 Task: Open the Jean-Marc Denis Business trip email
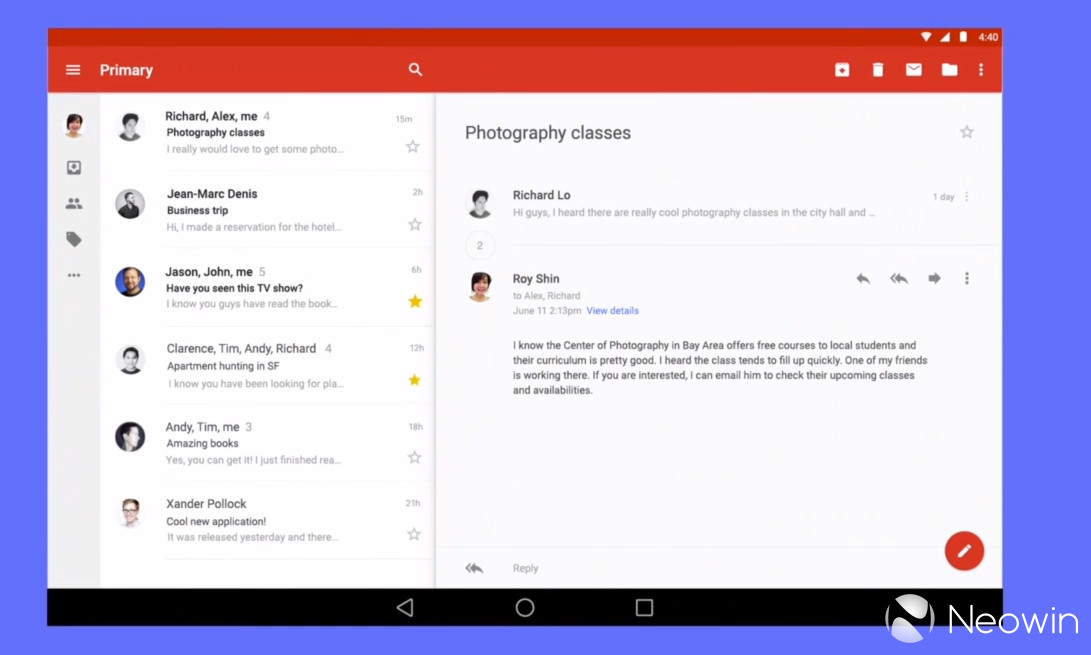(267, 210)
